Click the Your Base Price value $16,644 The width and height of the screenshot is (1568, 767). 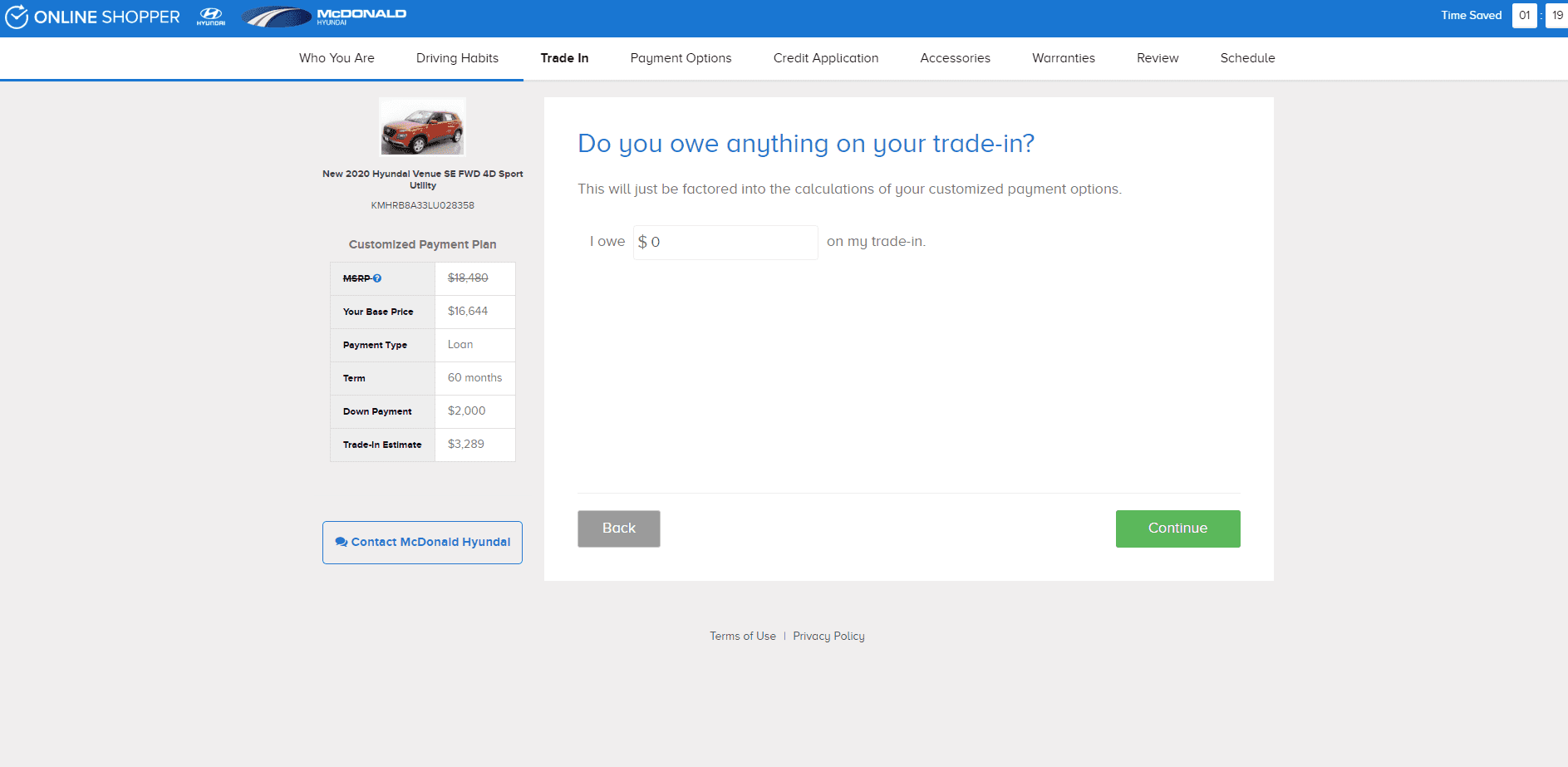point(468,312)
